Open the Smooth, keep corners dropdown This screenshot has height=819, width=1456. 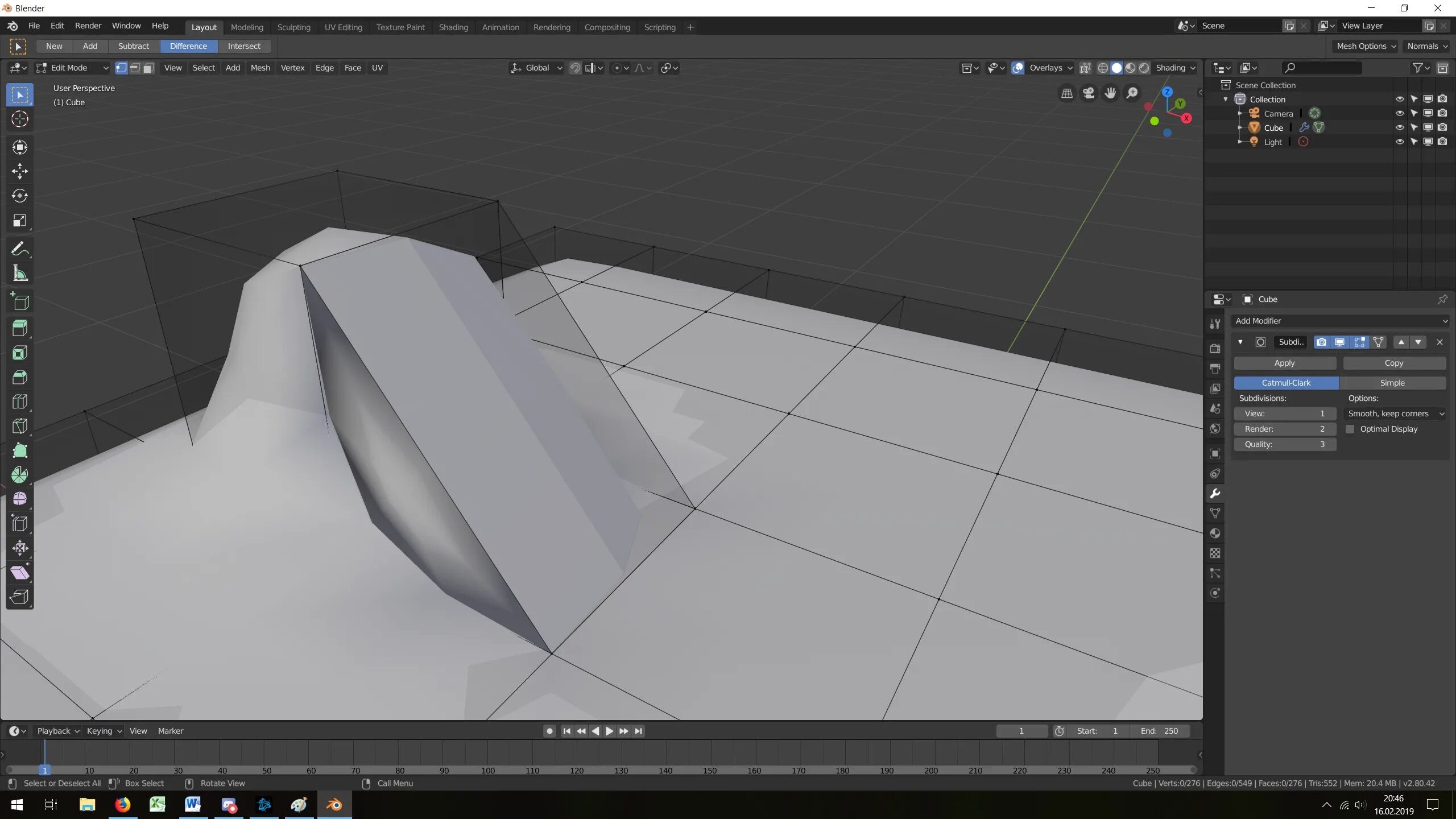click(x=1395, y=413)
